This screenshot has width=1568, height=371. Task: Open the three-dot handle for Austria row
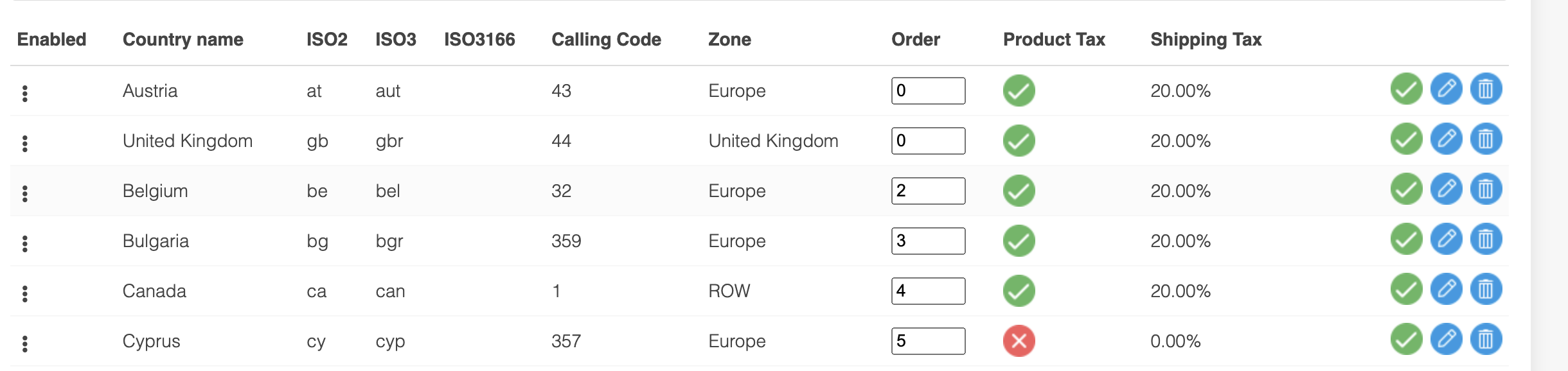coord(25,94)
